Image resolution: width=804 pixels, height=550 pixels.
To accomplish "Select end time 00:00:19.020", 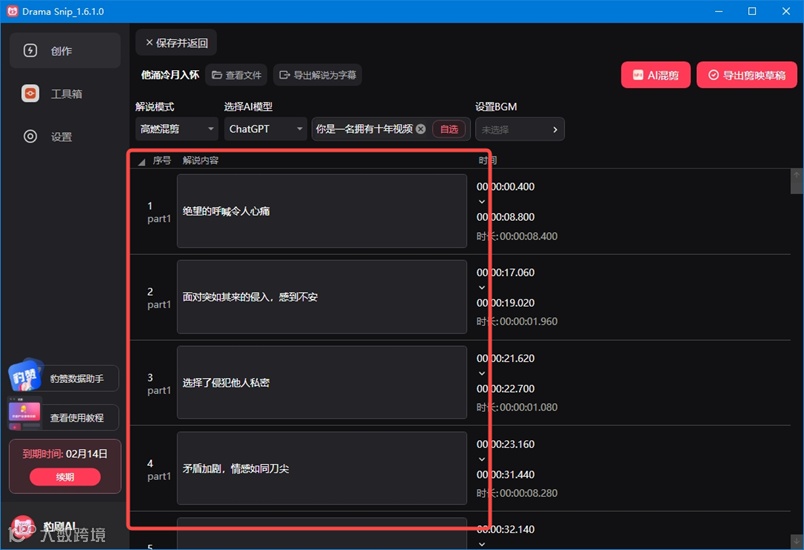I will click(x=506, y=303).
